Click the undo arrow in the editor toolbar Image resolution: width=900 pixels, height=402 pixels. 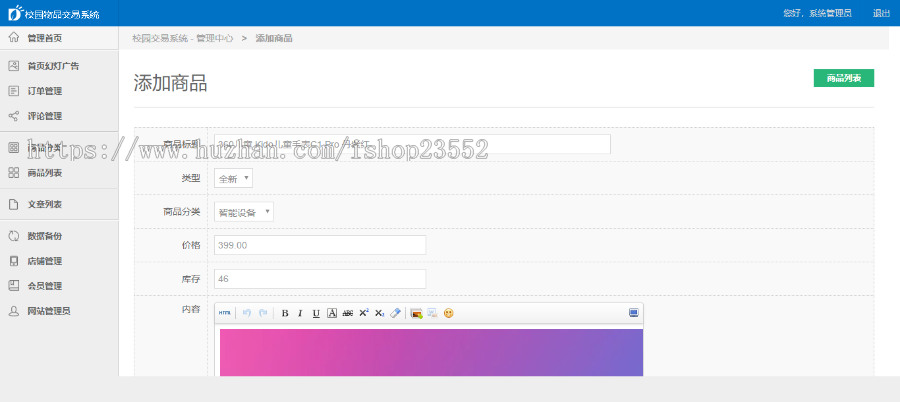coord(247,313)
